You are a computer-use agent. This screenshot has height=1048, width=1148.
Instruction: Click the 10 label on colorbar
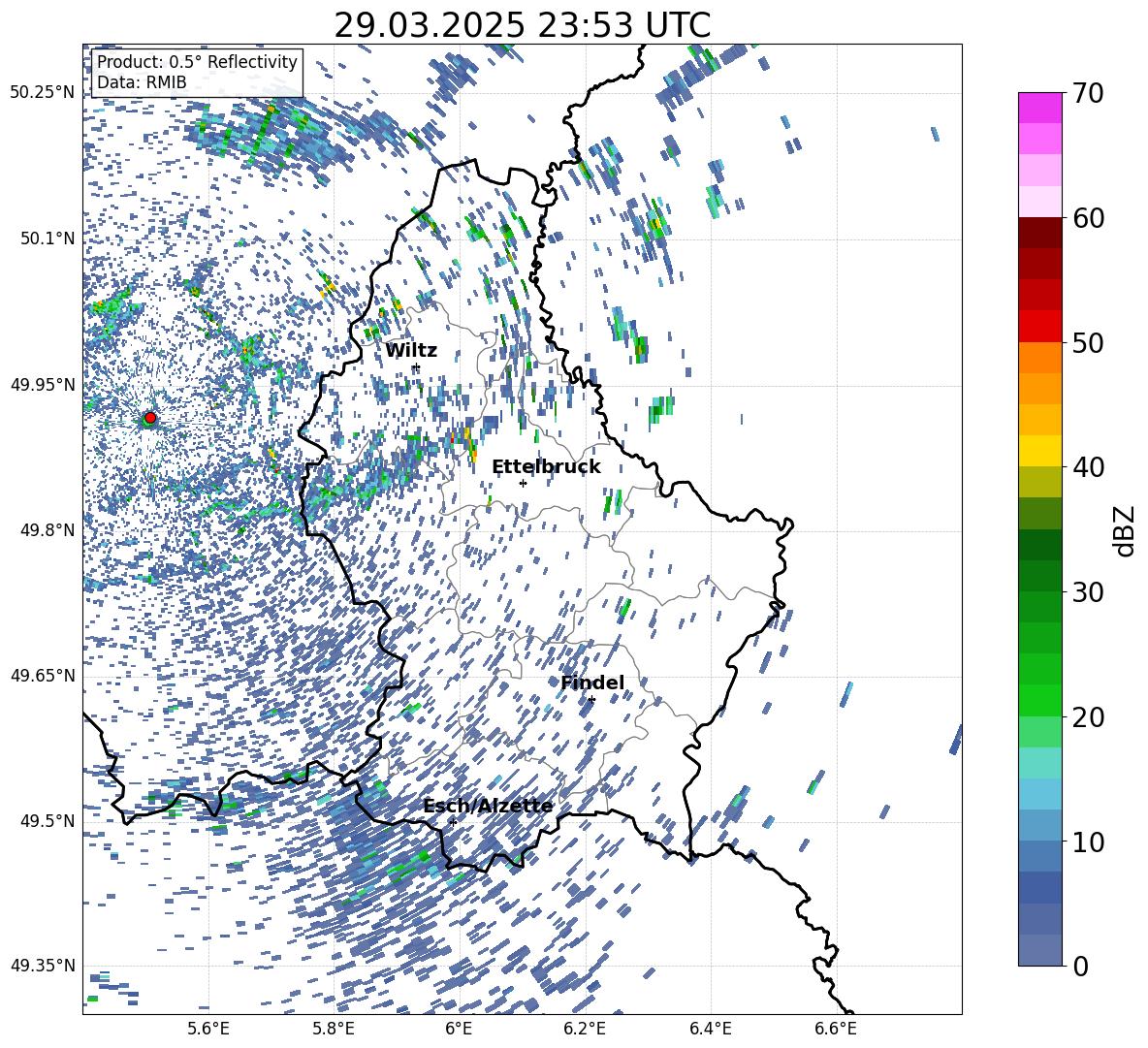(x=1087, y=842)
